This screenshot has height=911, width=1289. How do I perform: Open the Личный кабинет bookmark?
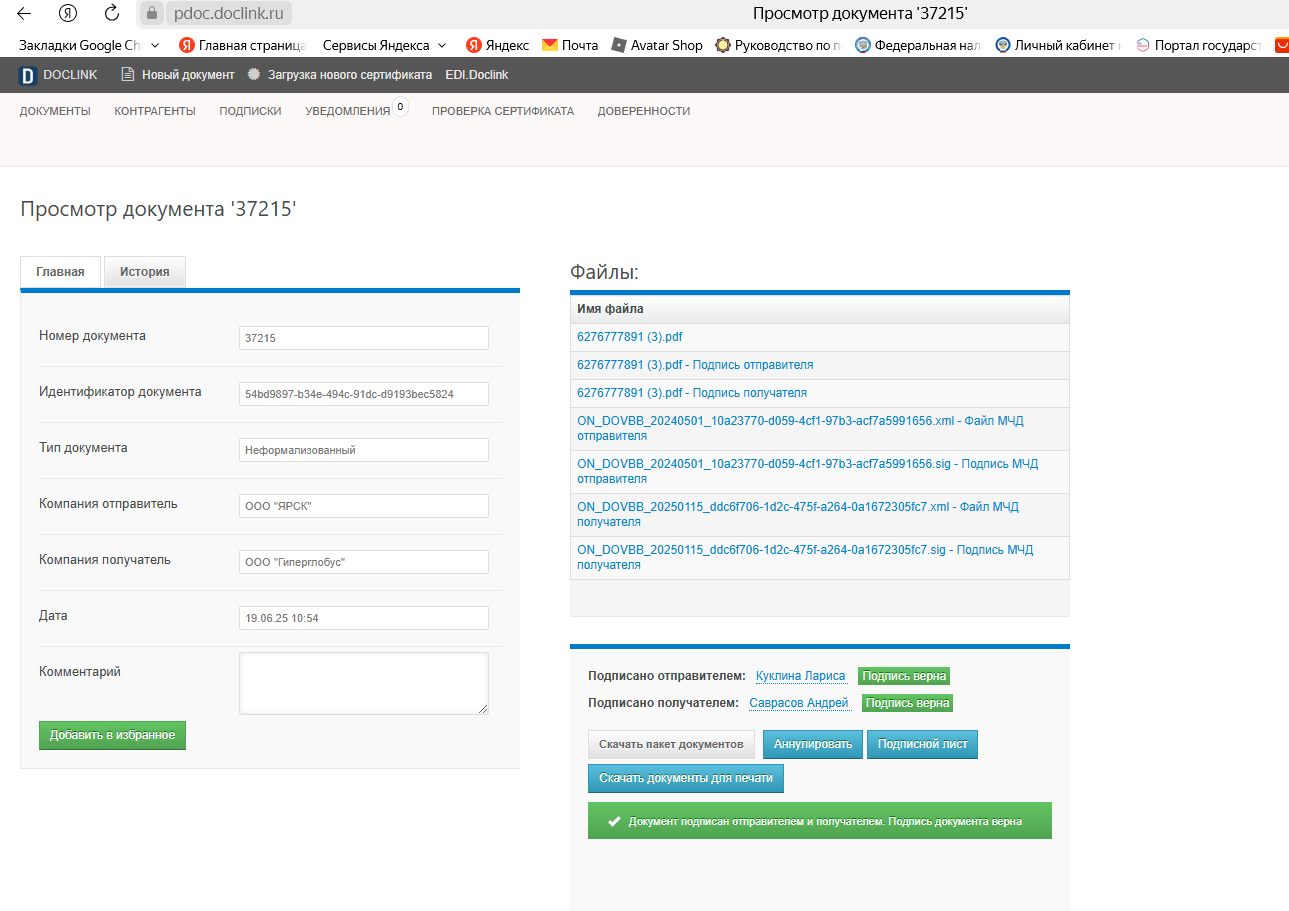click(1059, 45)
